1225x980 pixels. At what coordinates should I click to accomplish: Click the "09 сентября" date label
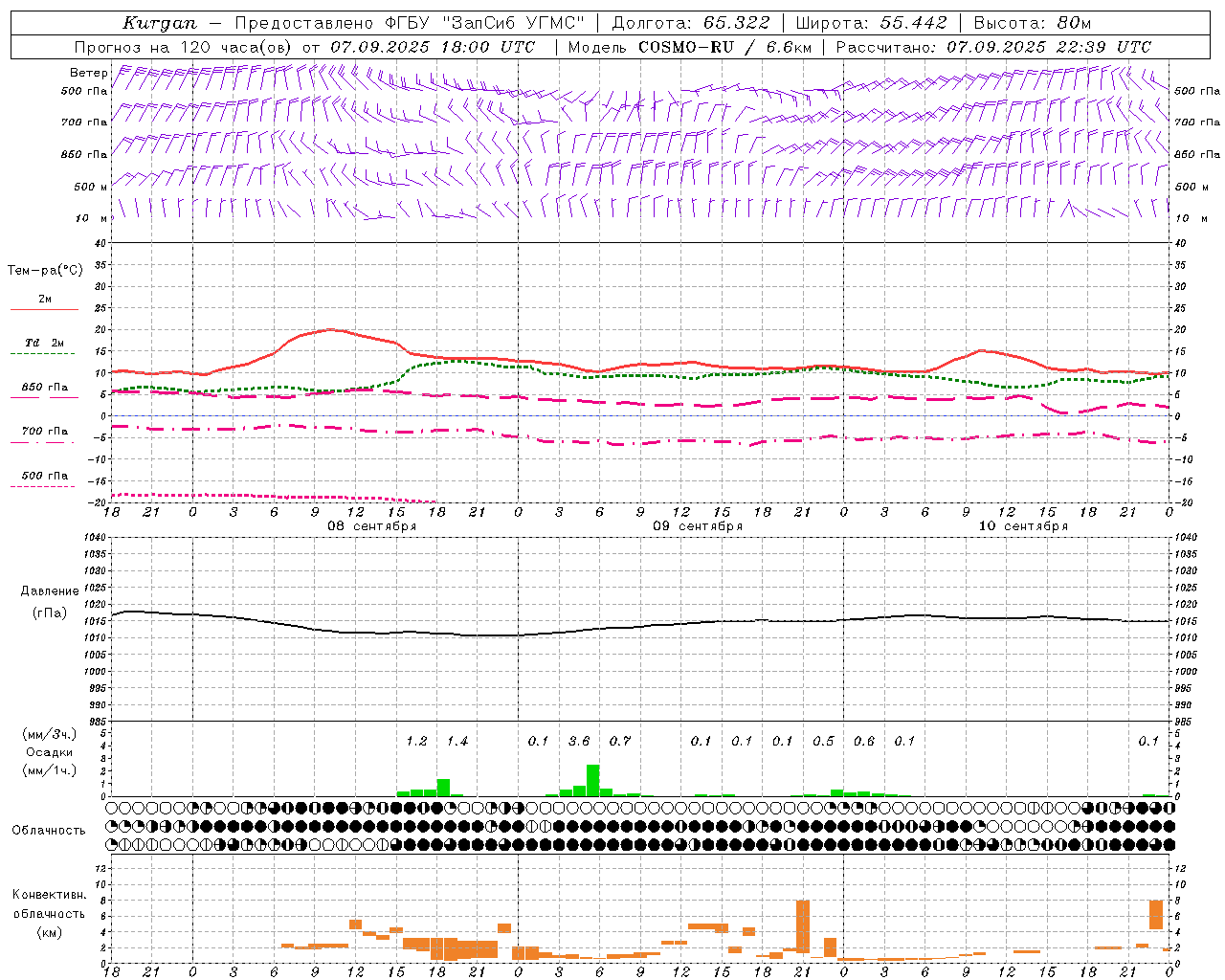[x=698, y=526]
